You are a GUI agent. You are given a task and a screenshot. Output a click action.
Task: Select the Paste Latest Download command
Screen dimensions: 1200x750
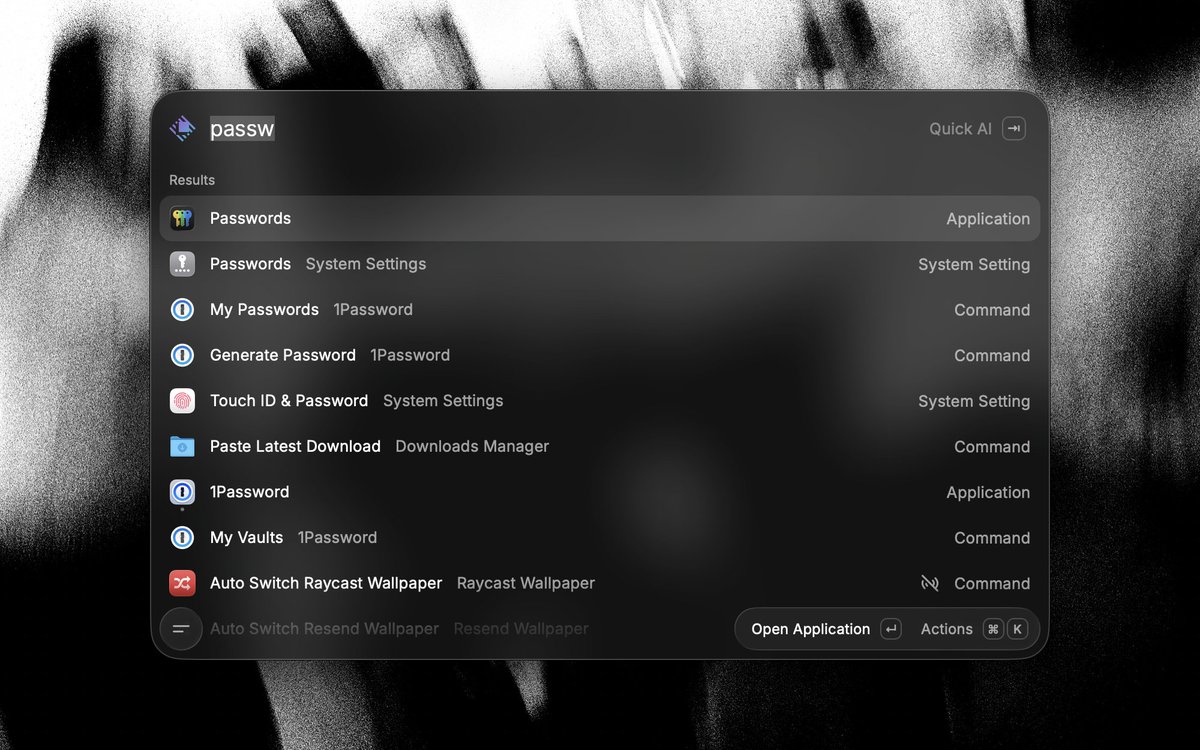(x=600, y=447)
